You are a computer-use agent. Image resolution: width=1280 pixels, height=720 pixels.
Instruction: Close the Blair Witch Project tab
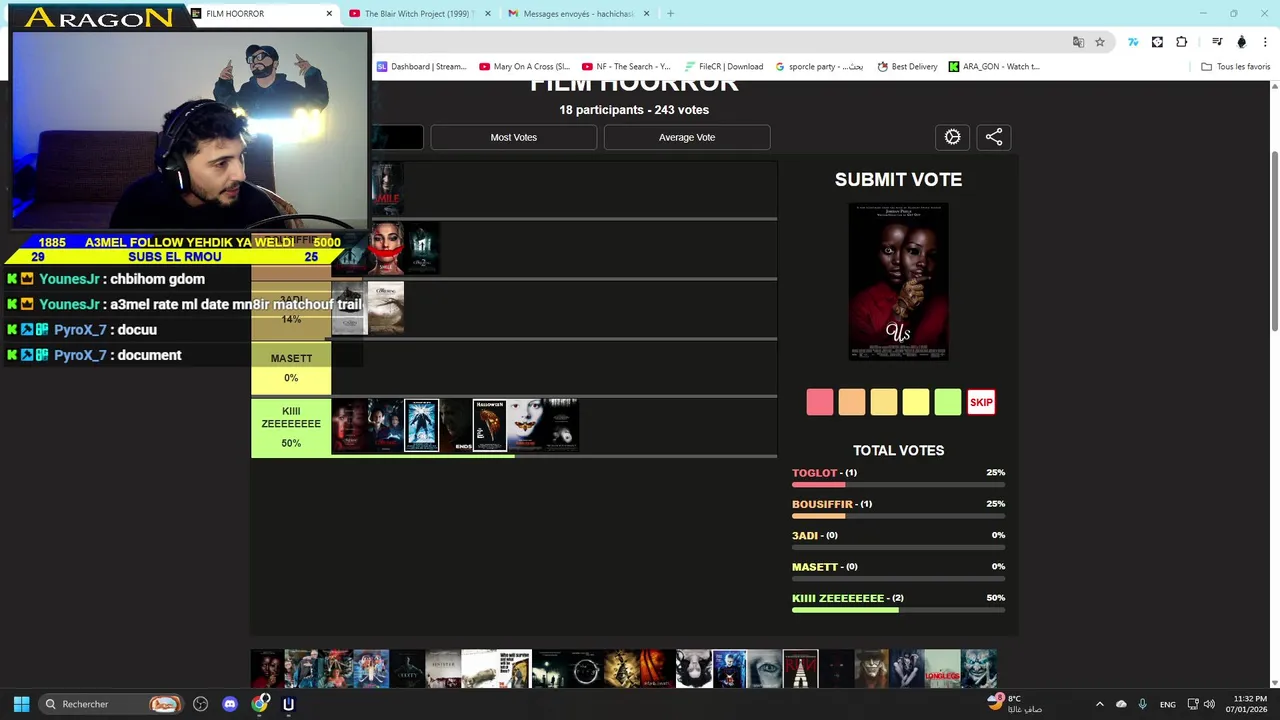488,14
